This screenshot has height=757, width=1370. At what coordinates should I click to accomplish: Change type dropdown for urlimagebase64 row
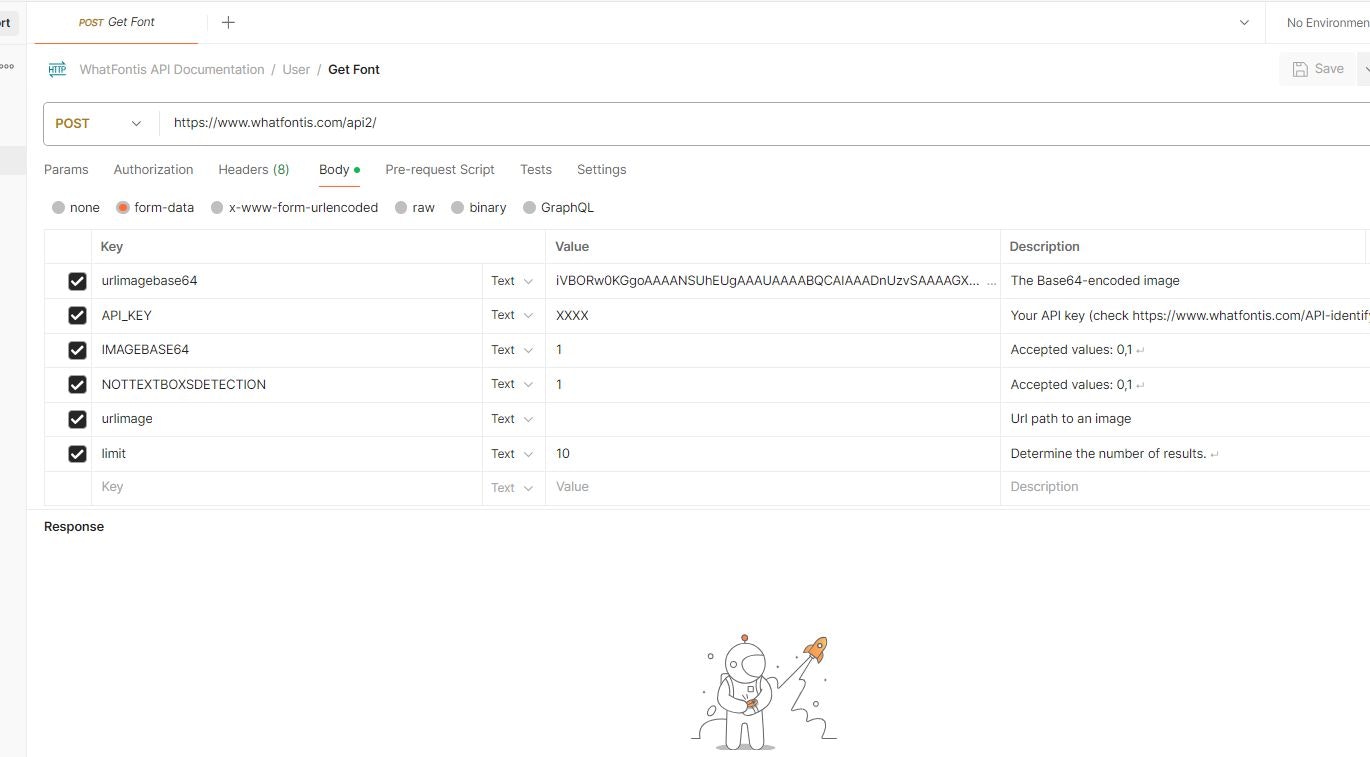[x=513, y=281]
